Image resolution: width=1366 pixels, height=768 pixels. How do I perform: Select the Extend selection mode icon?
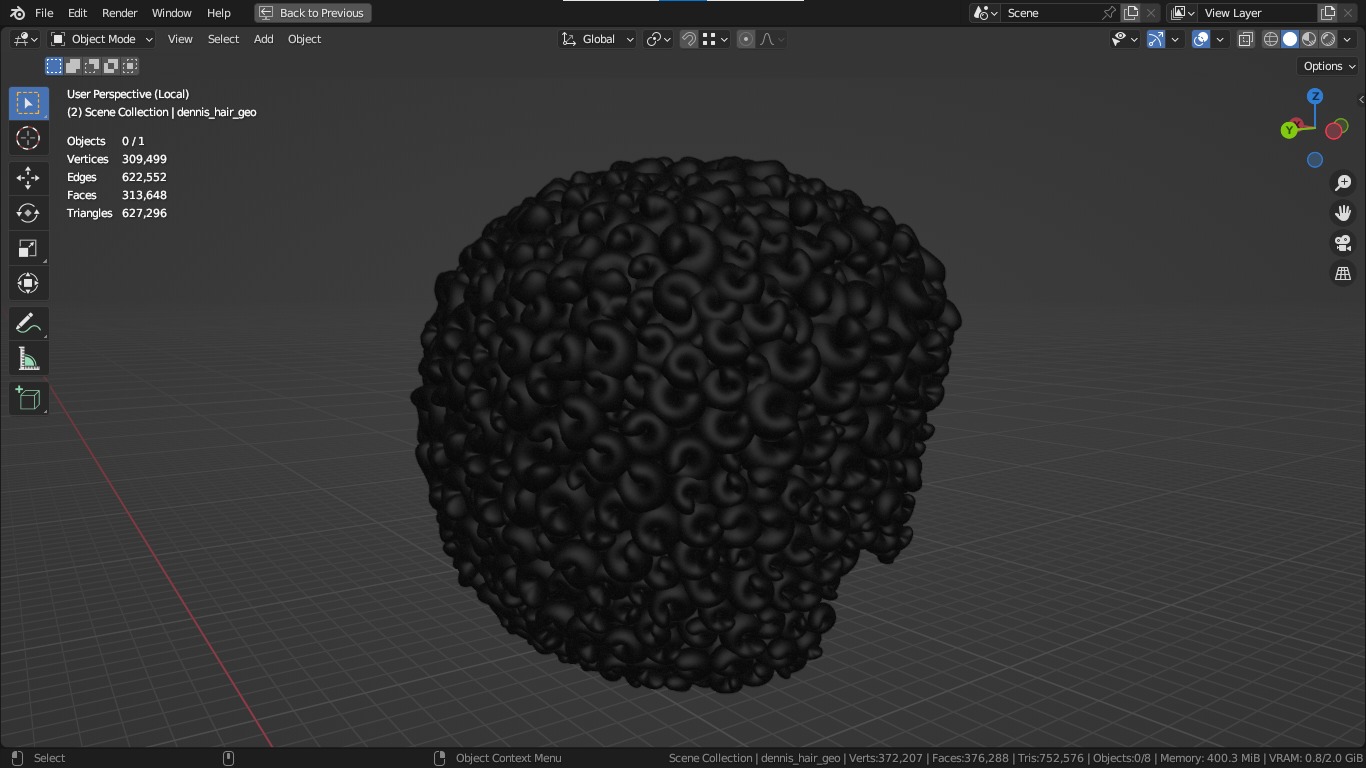tap(73, 66)
